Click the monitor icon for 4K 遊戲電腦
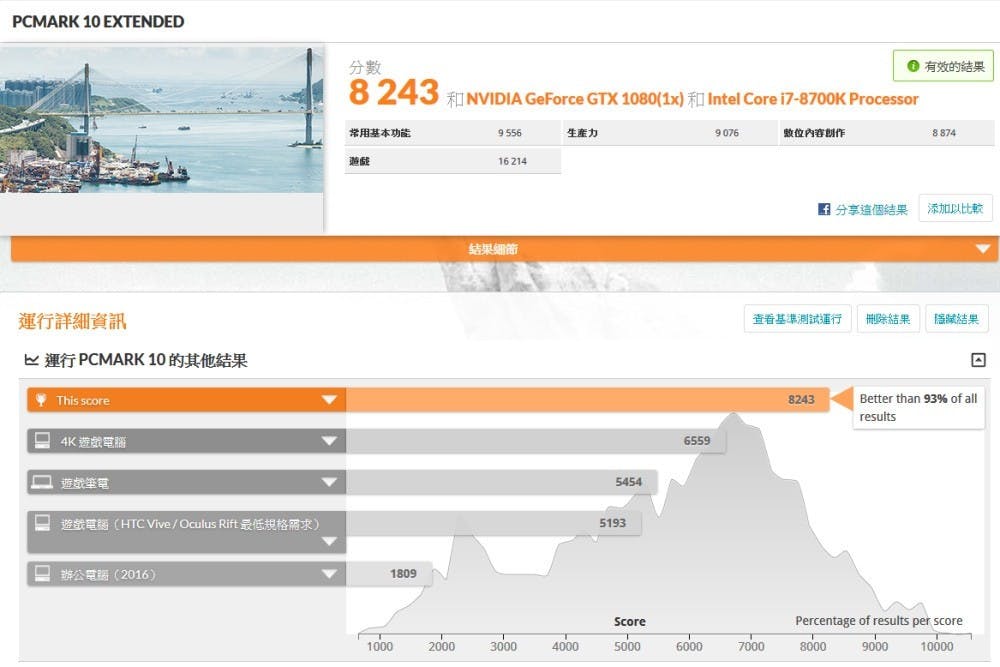Image resolution: width=1000 pixels, height=667 pixels. point(42,441)
